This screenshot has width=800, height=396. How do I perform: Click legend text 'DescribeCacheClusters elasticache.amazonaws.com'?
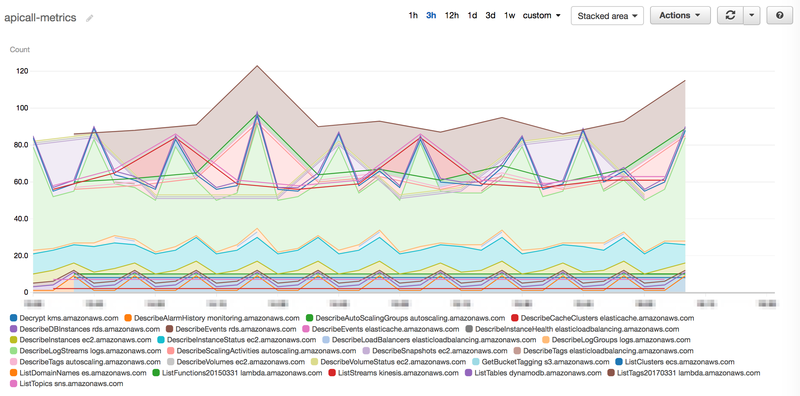(x=608, y=318)
